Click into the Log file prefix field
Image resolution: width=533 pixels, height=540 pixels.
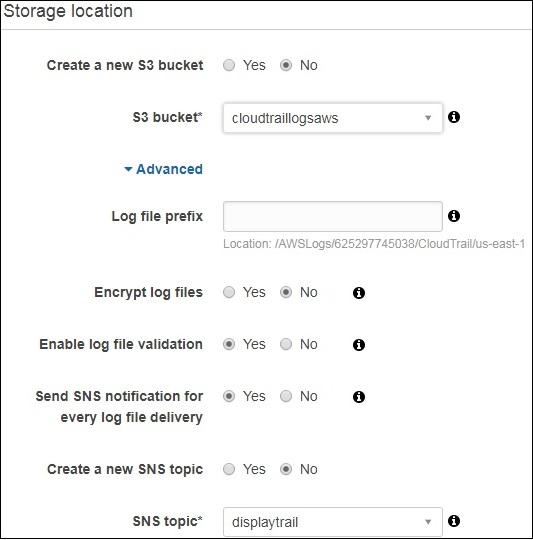pos(333,217)
